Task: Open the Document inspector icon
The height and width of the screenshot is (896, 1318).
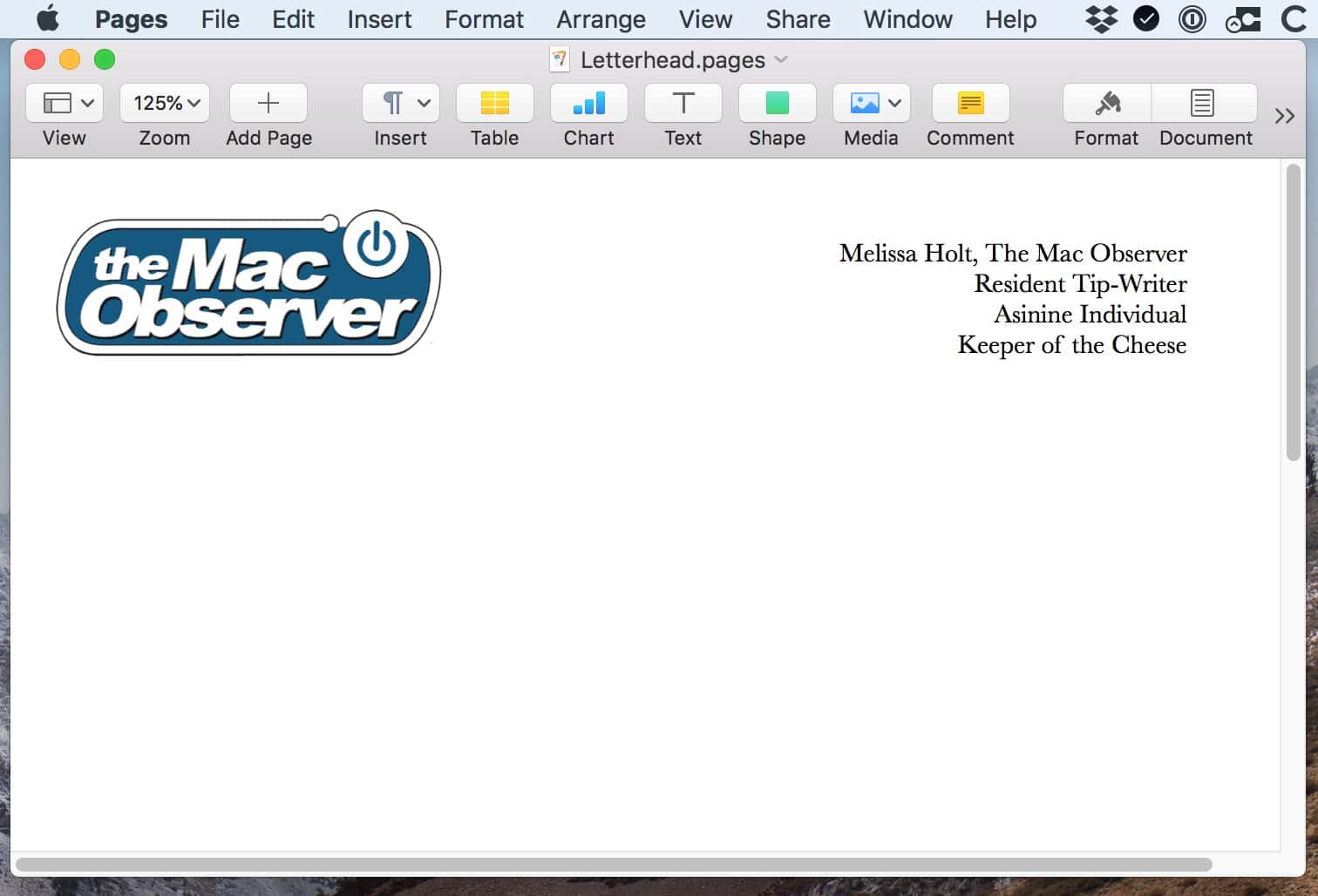Action: pyautogui.click(x=1203, y=104)
